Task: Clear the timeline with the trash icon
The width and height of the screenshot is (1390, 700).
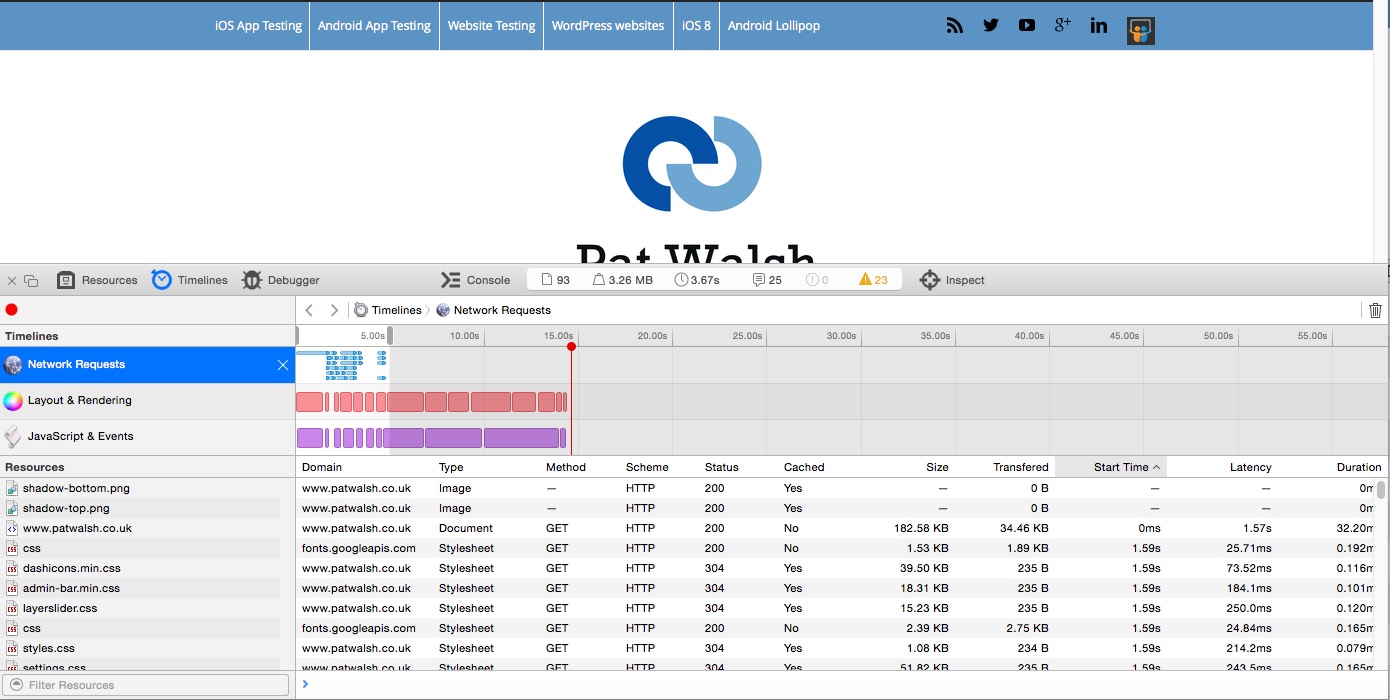Action: (x=1375, y=310)
